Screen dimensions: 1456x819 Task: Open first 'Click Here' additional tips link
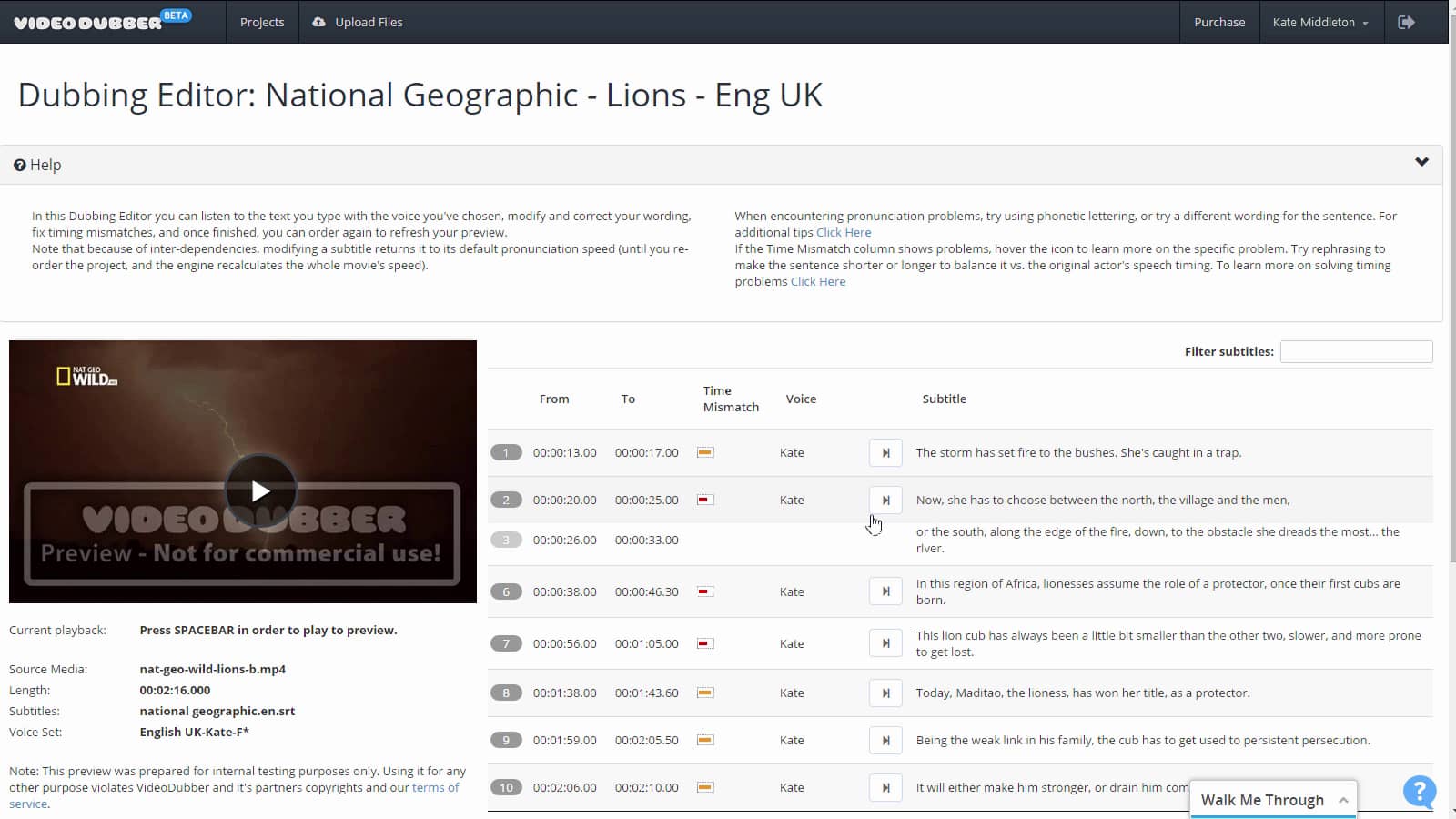click(x=844, y=232)
